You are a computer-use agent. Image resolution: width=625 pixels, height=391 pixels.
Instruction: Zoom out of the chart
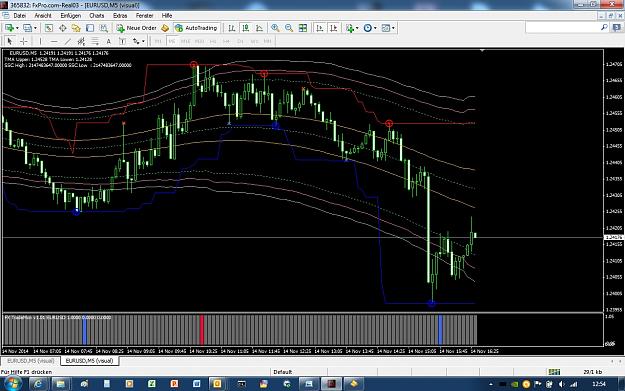click(289, 28)
